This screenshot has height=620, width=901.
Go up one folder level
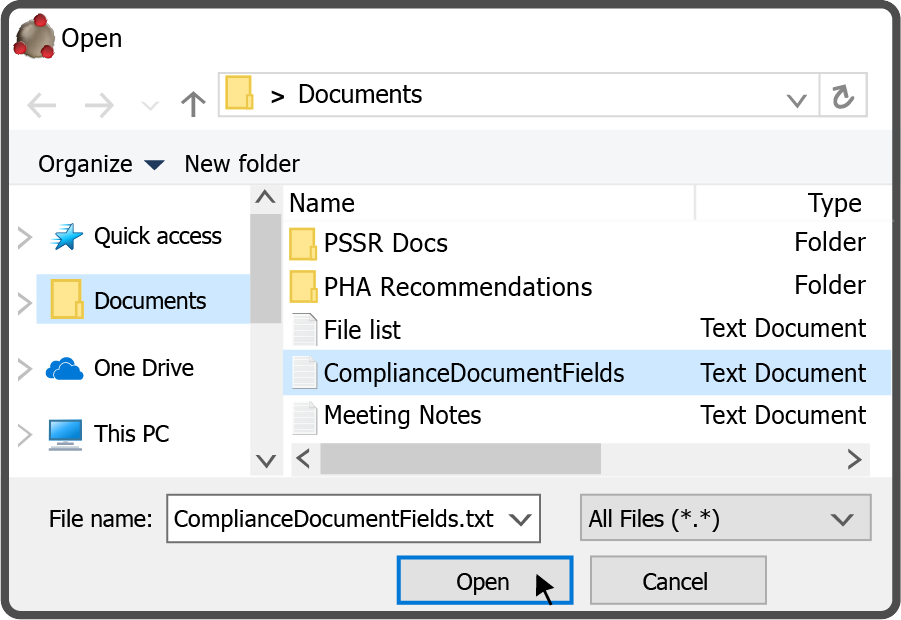192,104
